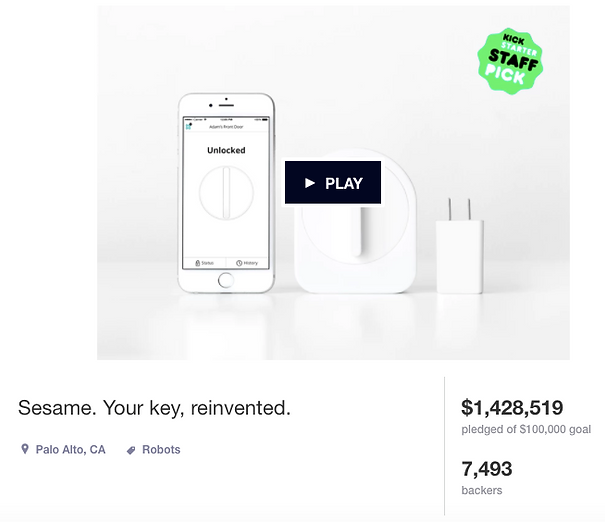This screenshot has height=522, width=605.
Task: Click the play triangle icon
Action: [310, 183]
